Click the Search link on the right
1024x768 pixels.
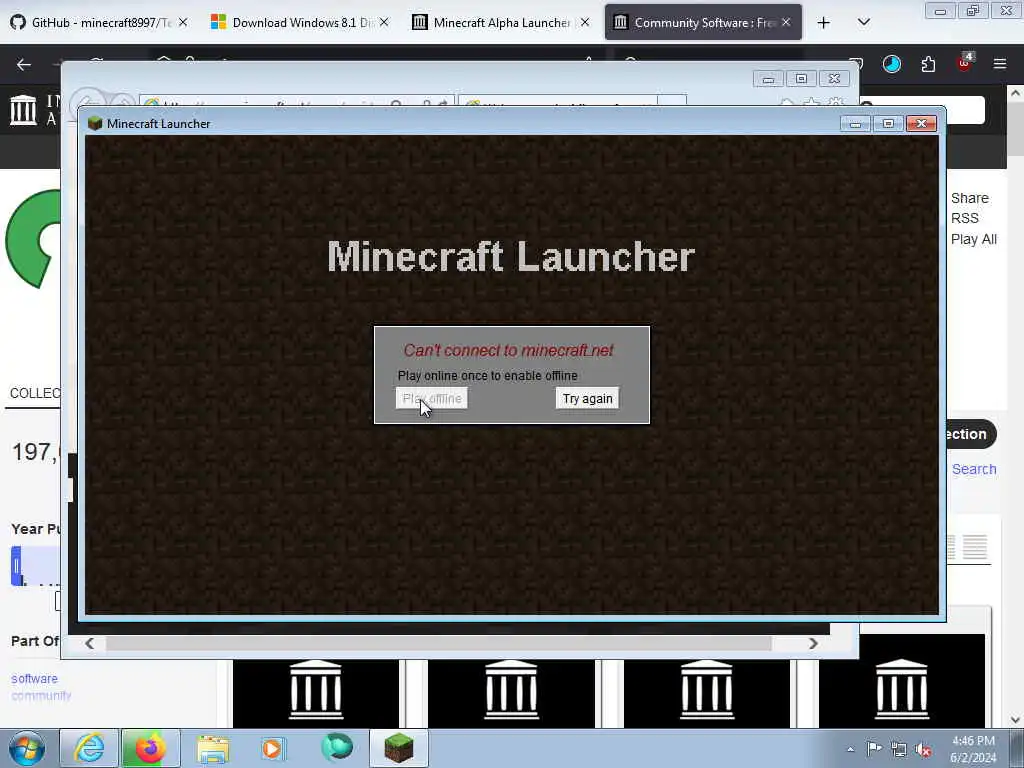[x=974, y=469]
